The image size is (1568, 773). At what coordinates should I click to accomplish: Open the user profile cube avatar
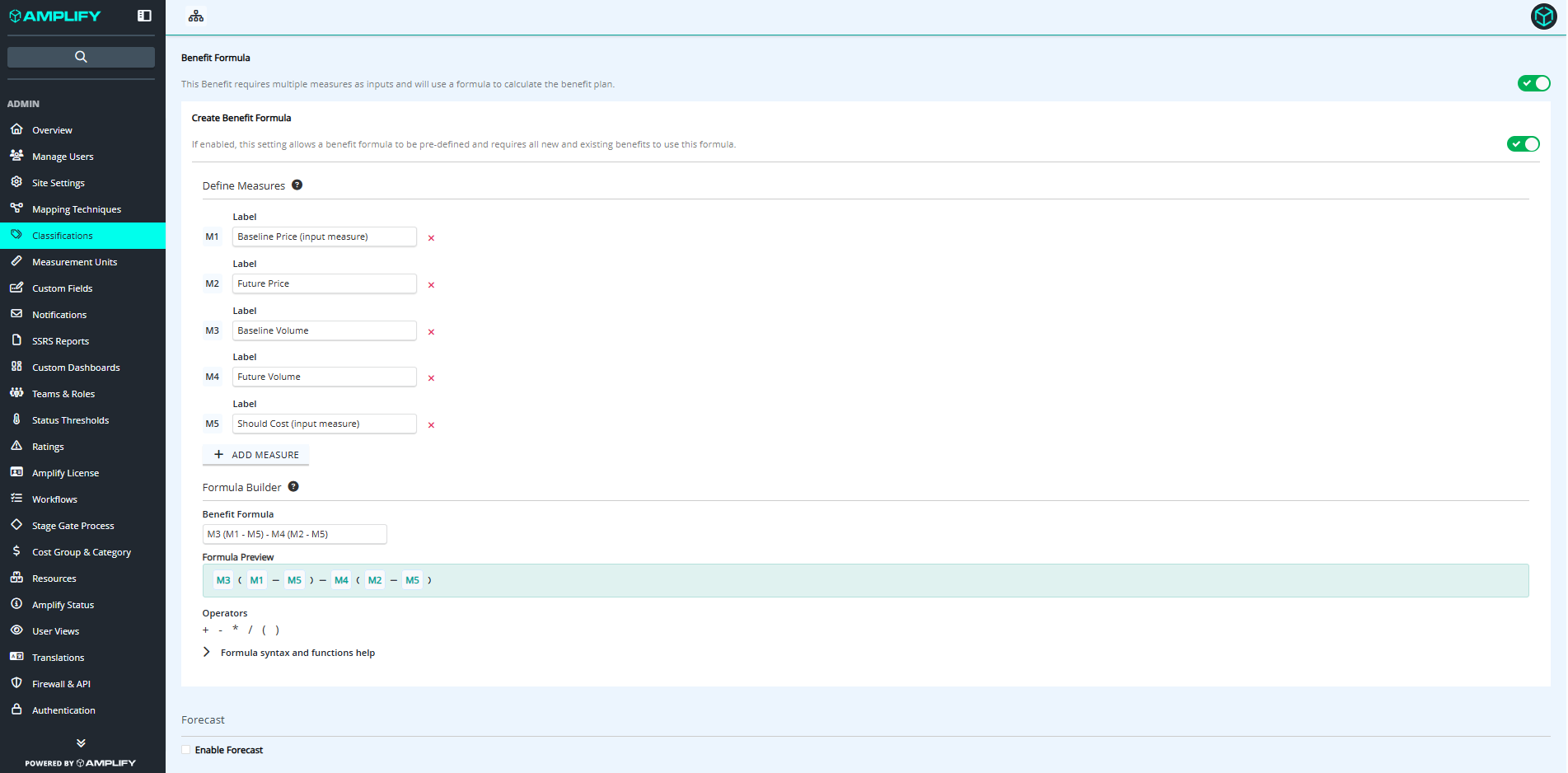pos(1543,16)
